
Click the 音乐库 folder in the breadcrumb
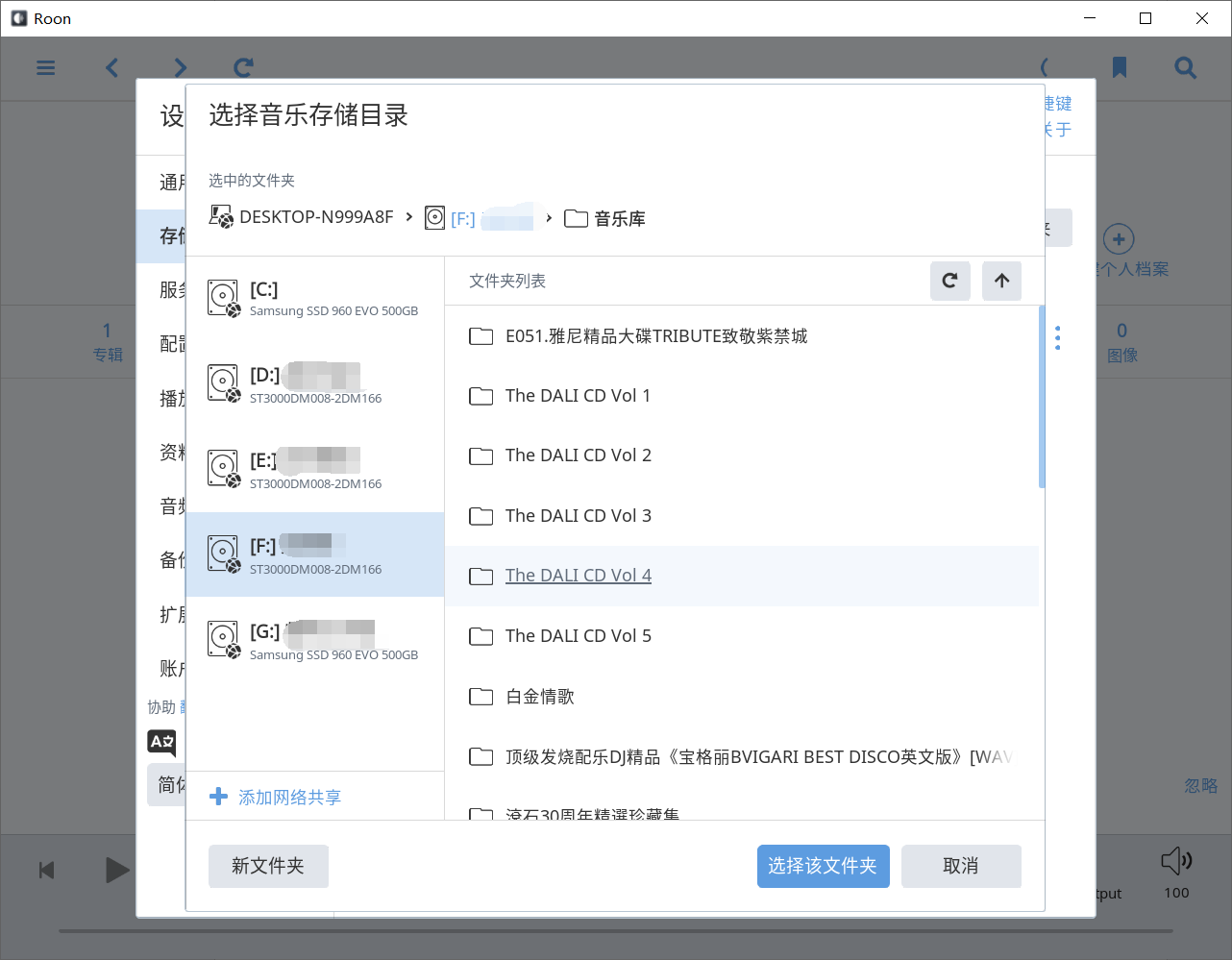click(x=604, y=218)
